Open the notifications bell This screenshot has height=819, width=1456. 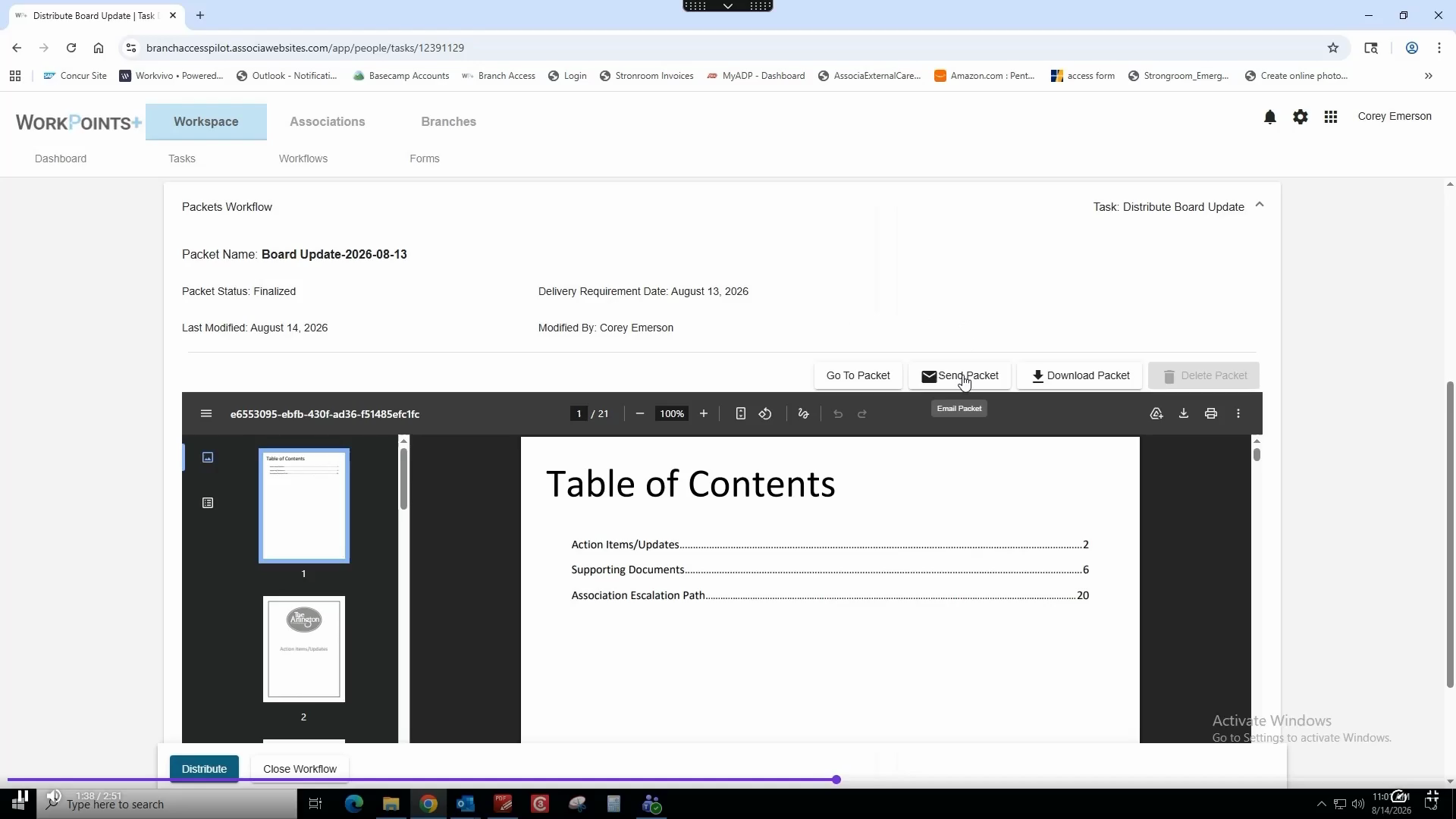click(1270, 117)
